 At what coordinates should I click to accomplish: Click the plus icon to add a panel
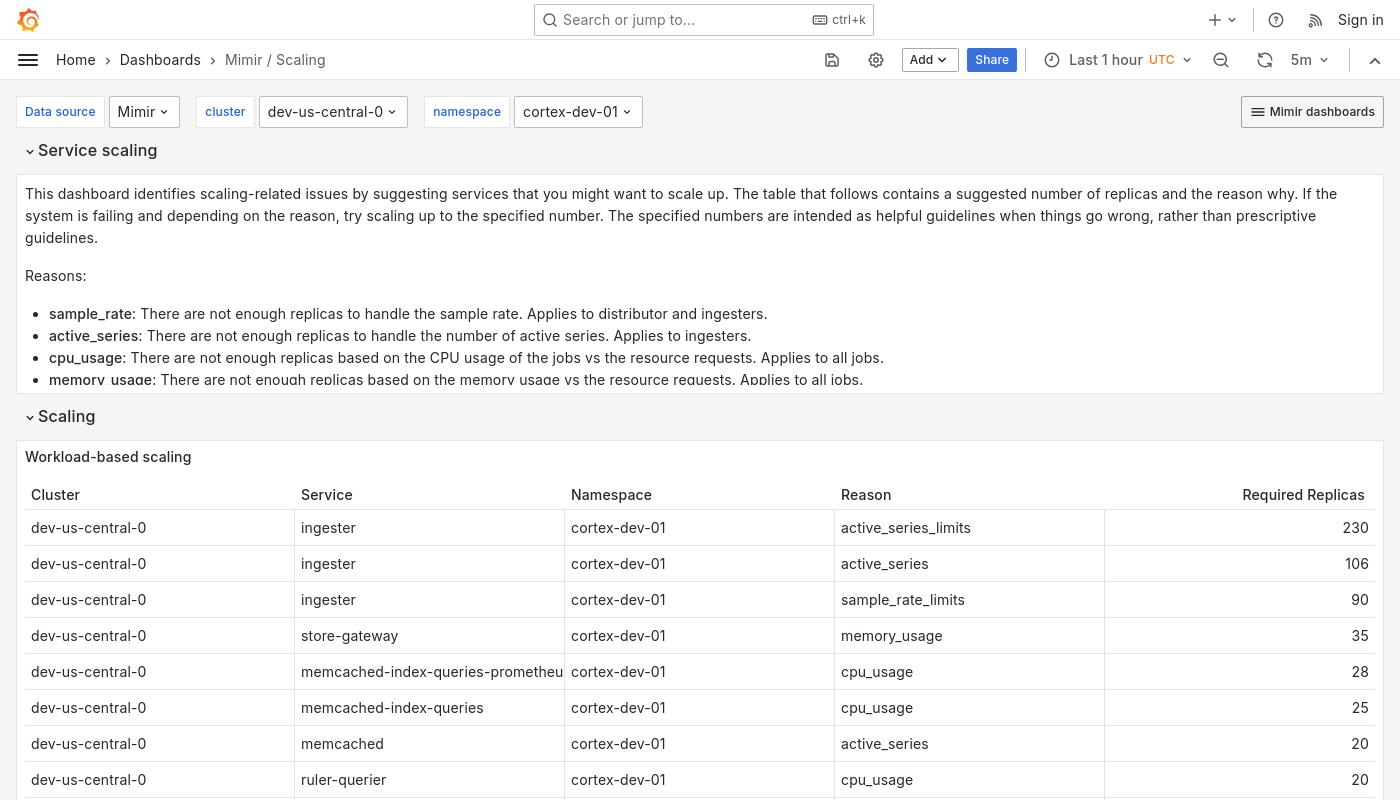[1215, 20]
